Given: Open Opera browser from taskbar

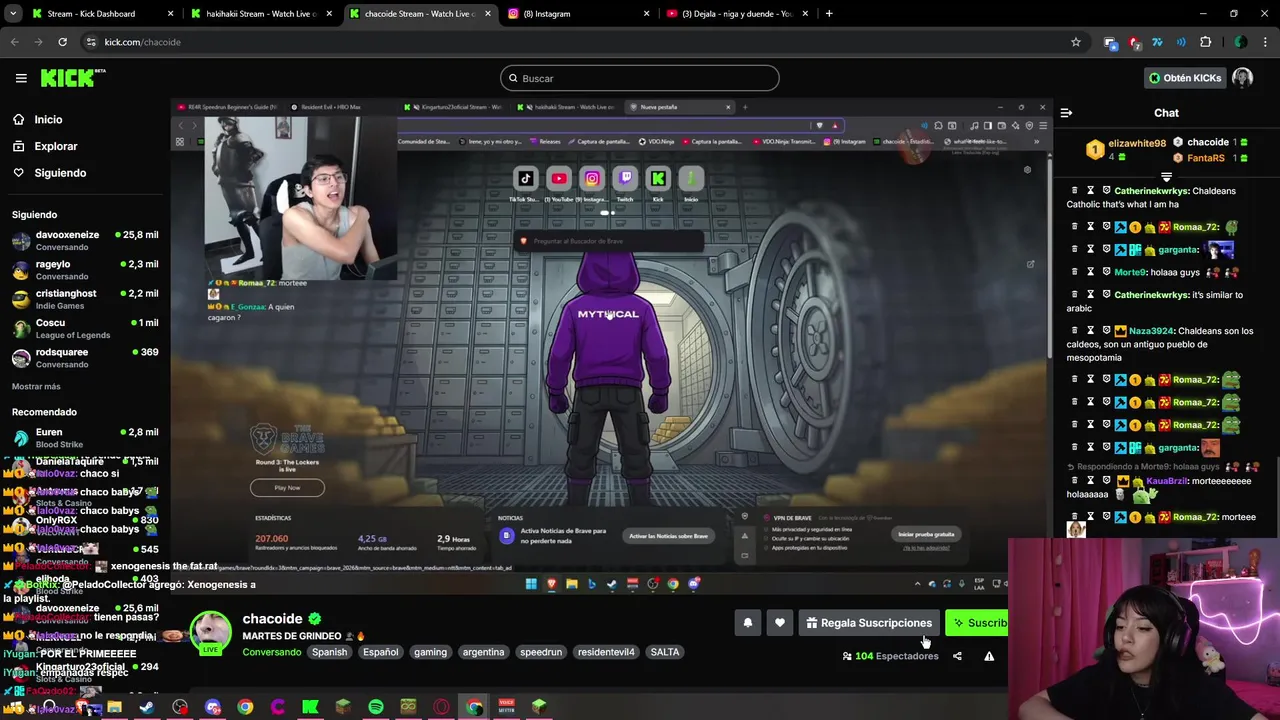Looking at the screenshot, I should point(441,707).
